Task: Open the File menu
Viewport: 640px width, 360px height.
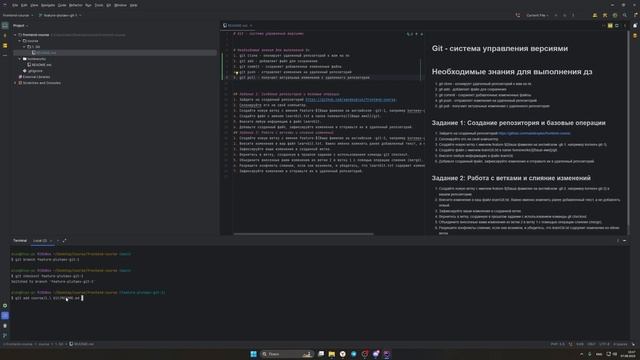Action: [x=15, y=5]
